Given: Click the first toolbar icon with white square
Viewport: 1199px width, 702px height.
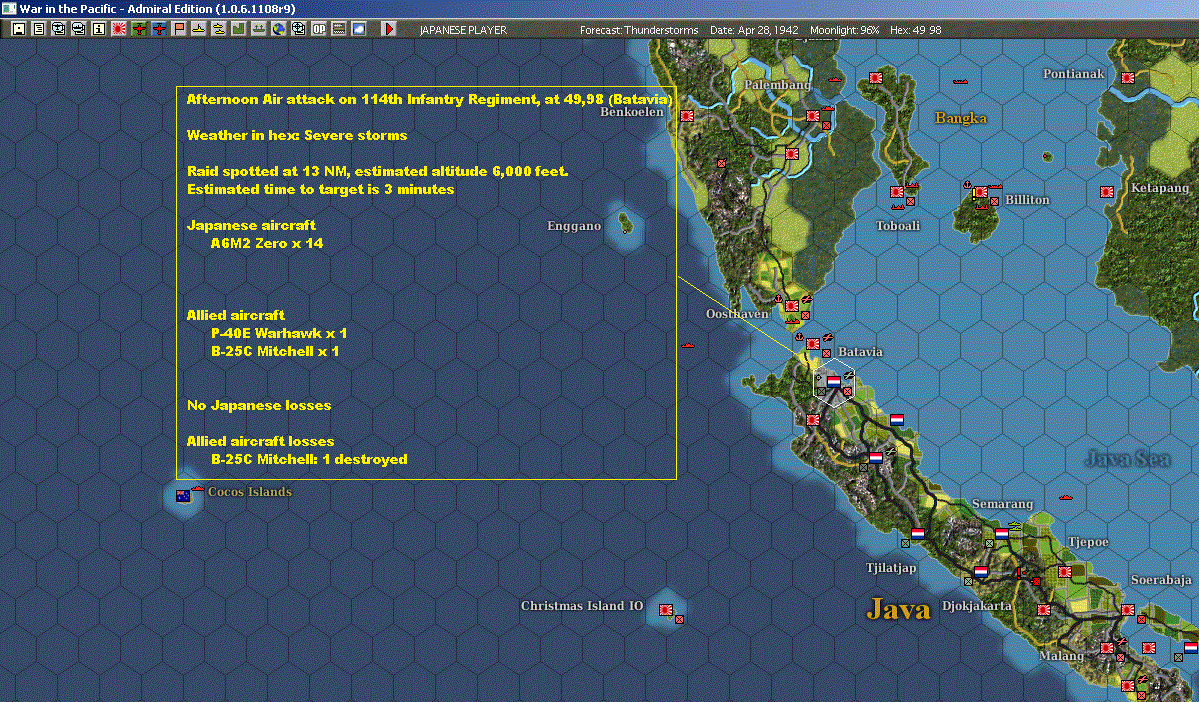Looking at the screenshot, I should click(x=18, y=29).
